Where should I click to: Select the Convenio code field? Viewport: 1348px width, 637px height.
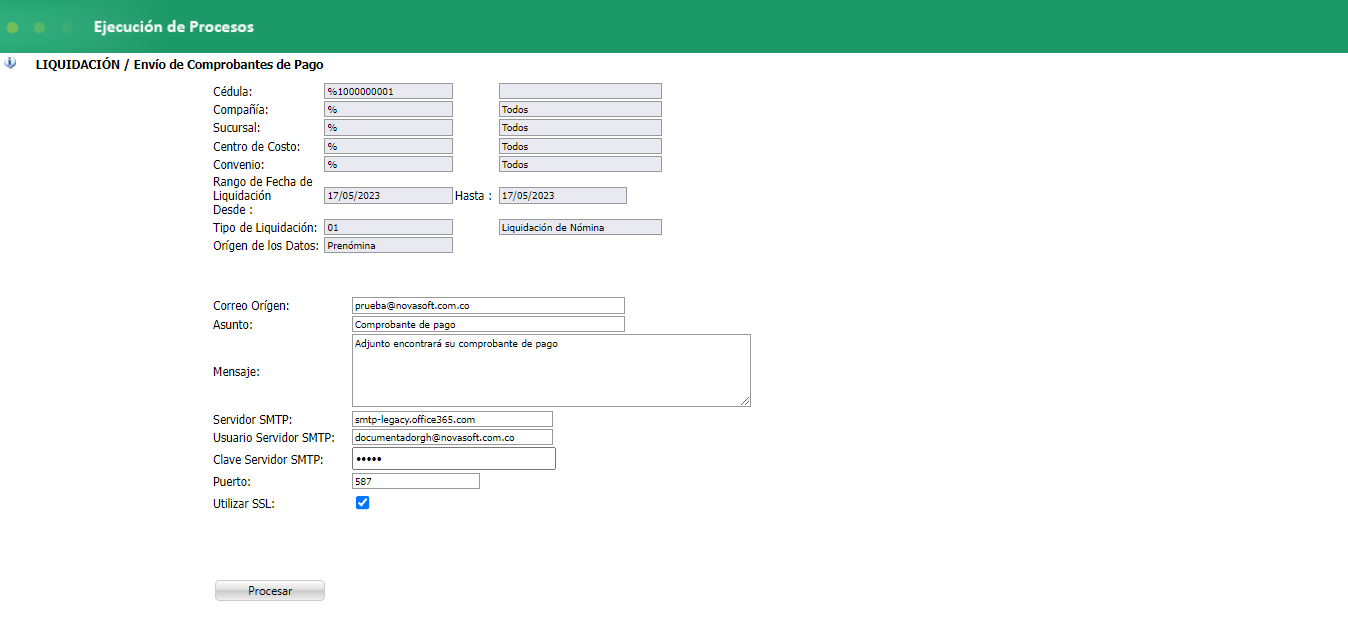click(388, 164)
